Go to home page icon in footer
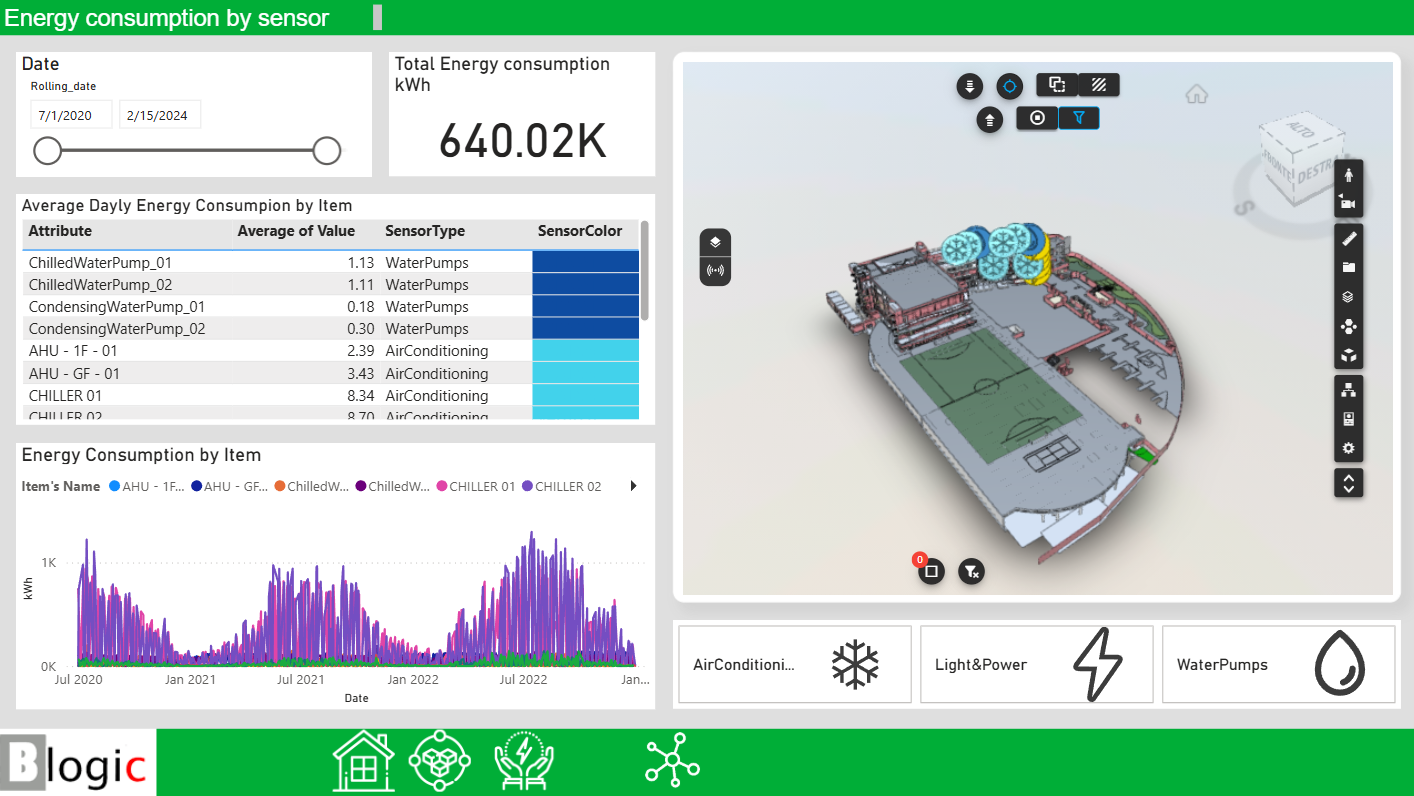1414x796 pixels. [x=362, y=762]
